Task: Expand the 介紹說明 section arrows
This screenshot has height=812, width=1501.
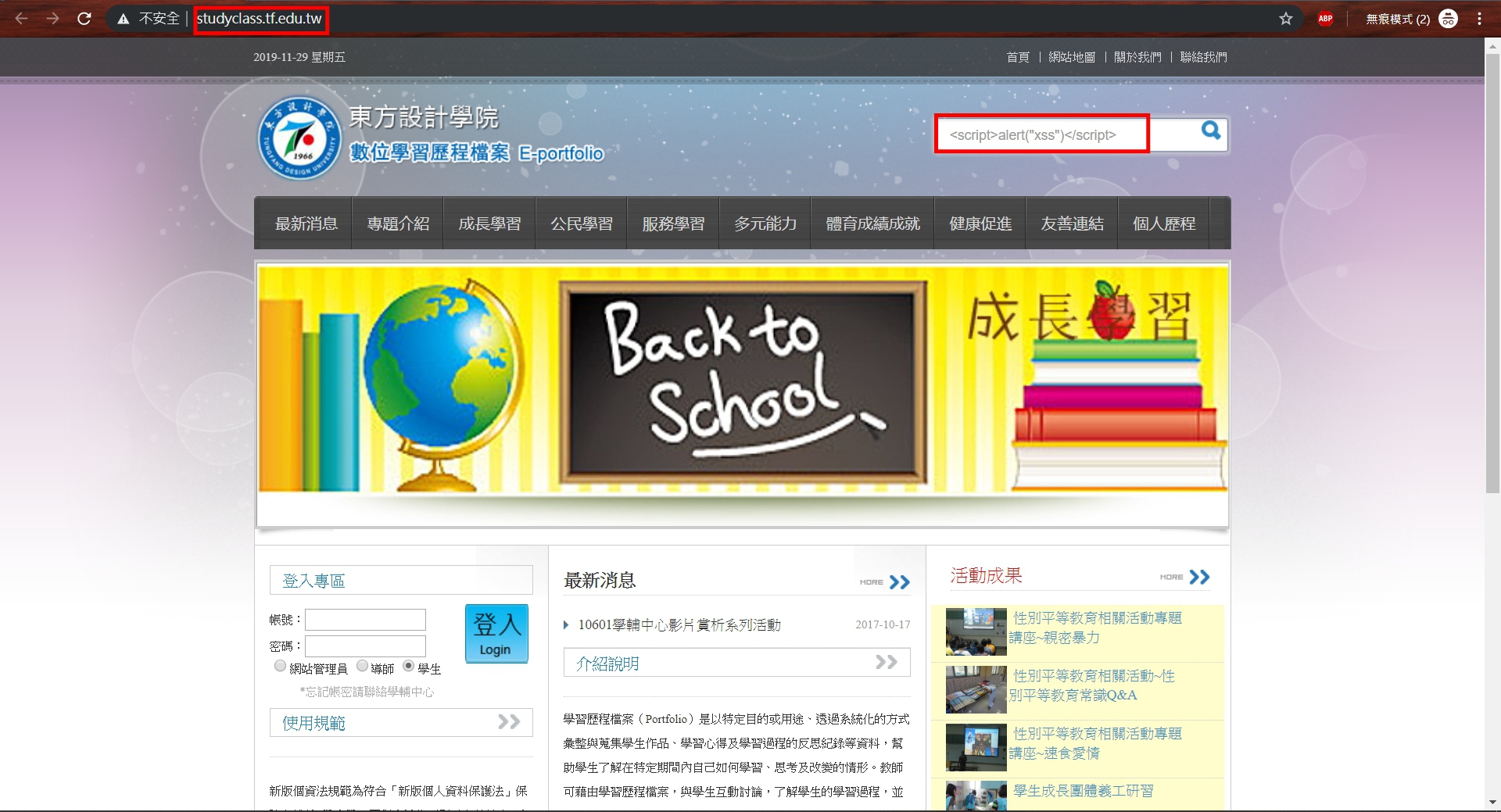Action: pyautogui.click(x=886, y=663)
